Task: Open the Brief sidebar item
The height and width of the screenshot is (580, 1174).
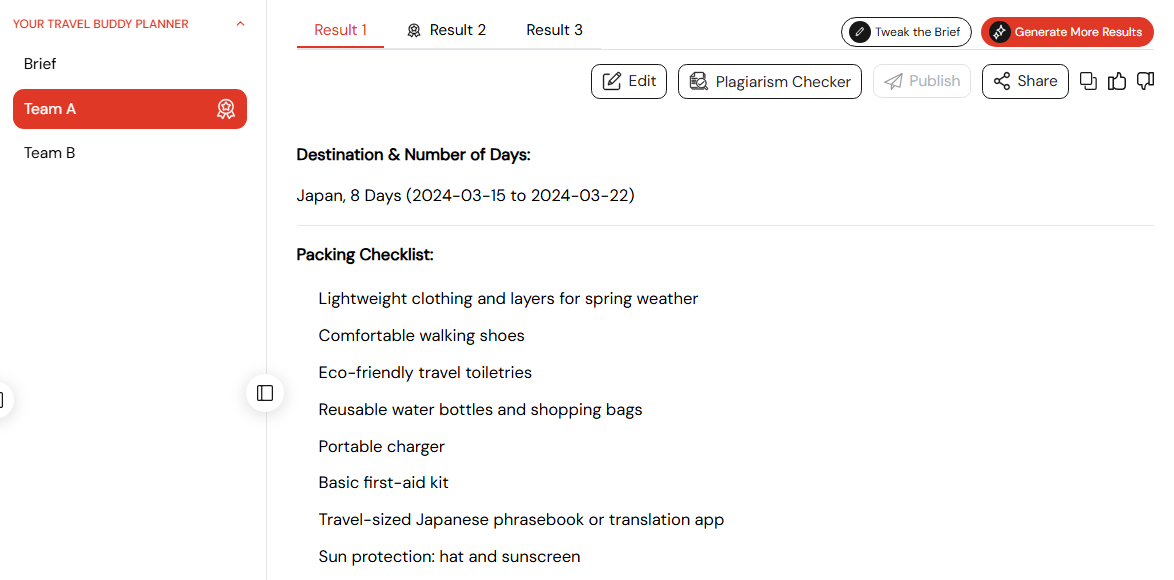Action: click(40, 64)
